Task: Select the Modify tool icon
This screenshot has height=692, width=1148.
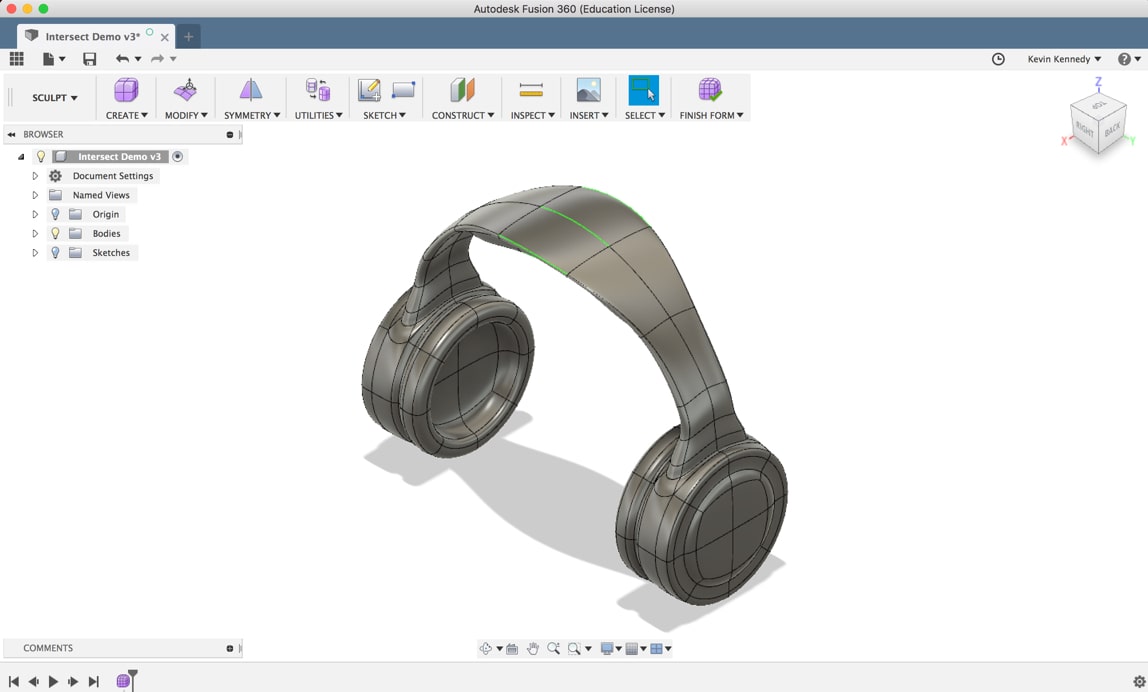Action: click(x=185, y=91)
